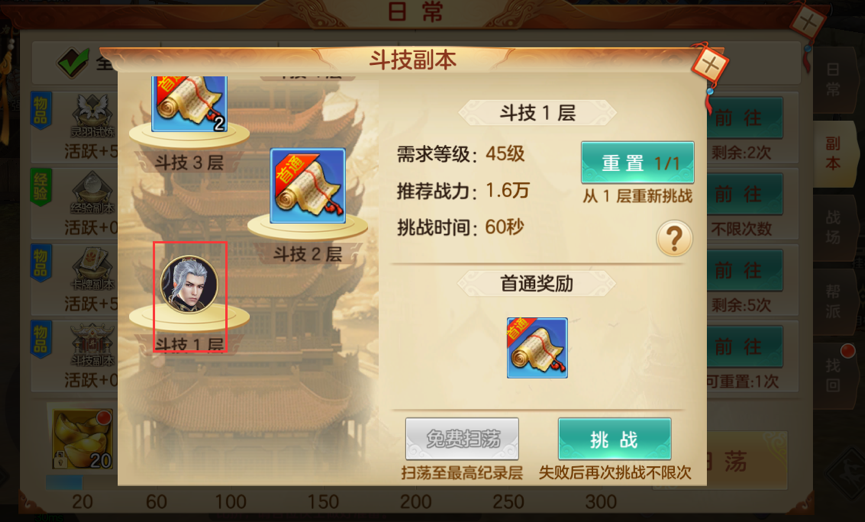This screenshot has width=865, height=522.
Task: Click the 前往 button with 剩余:5次
Action: (745, 270)
